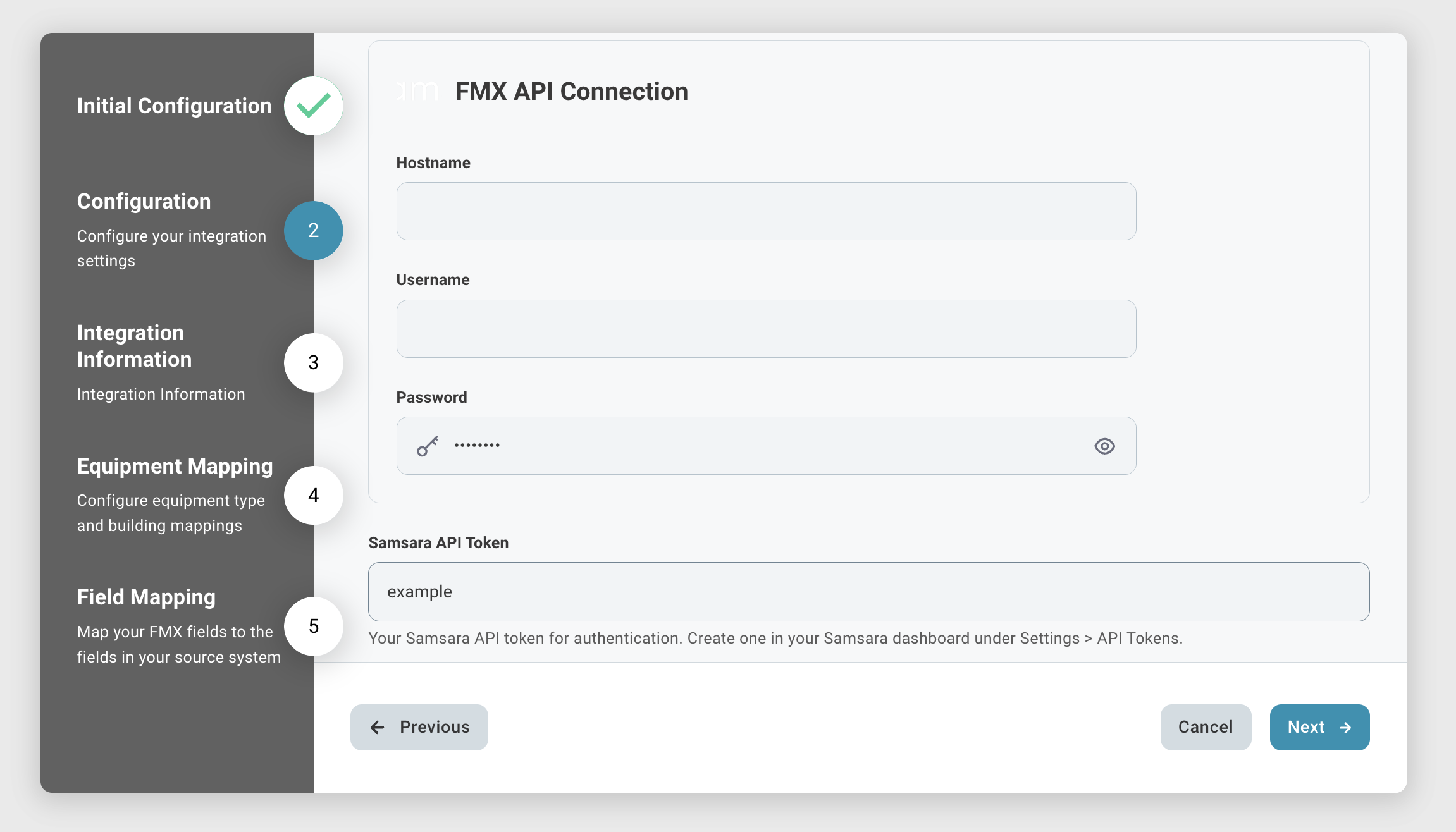The height and width of the screenshot is (832, 1456).
Task: Show password using the eye icon
Action: 1104,446
